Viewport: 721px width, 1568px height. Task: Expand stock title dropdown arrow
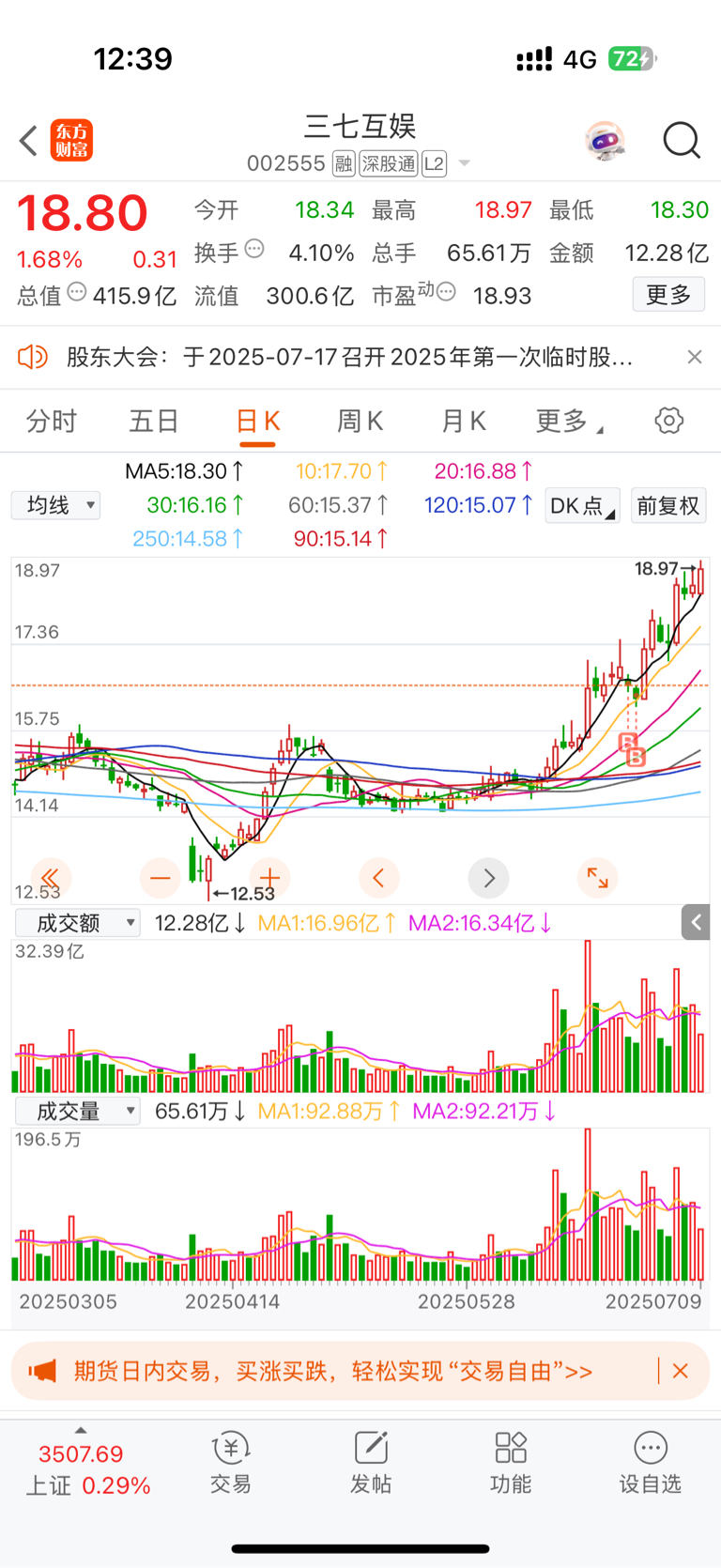pyautogui.click(x=464, y=164)
